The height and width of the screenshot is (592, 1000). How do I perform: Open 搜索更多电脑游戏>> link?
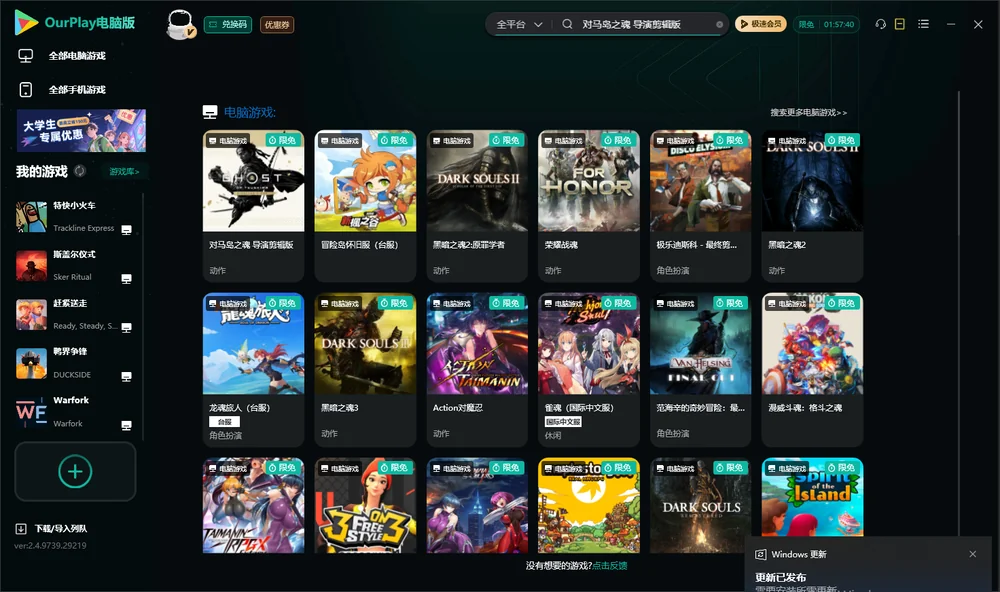pyautogui.click(x=809, y=112)
